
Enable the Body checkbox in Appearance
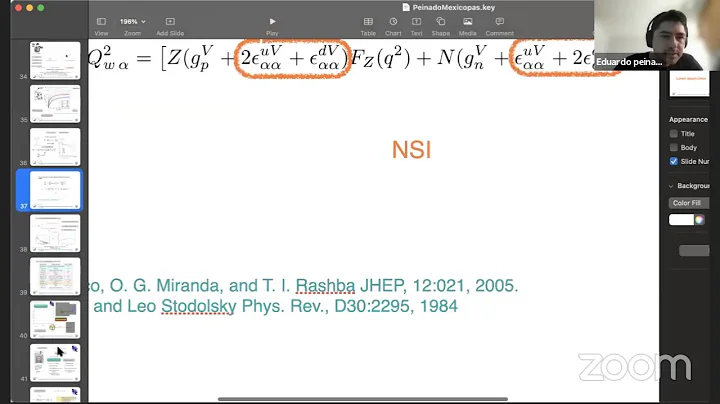click(x=674, y=147)
